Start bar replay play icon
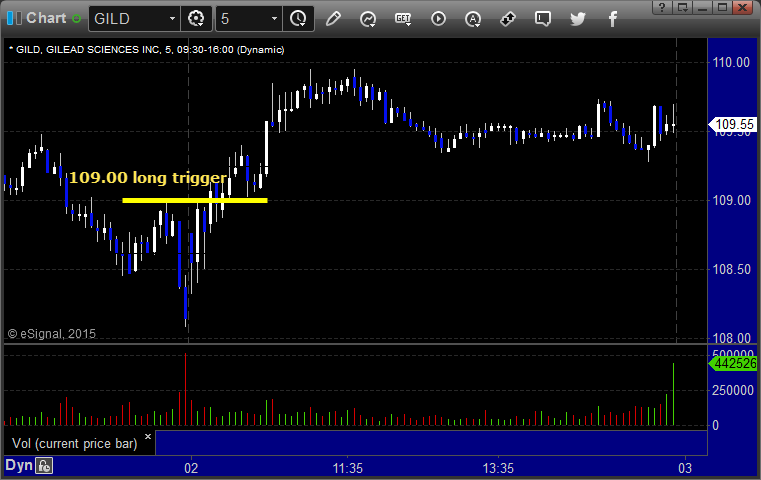This screenshot has width=761, height=480. coord(438,19)
